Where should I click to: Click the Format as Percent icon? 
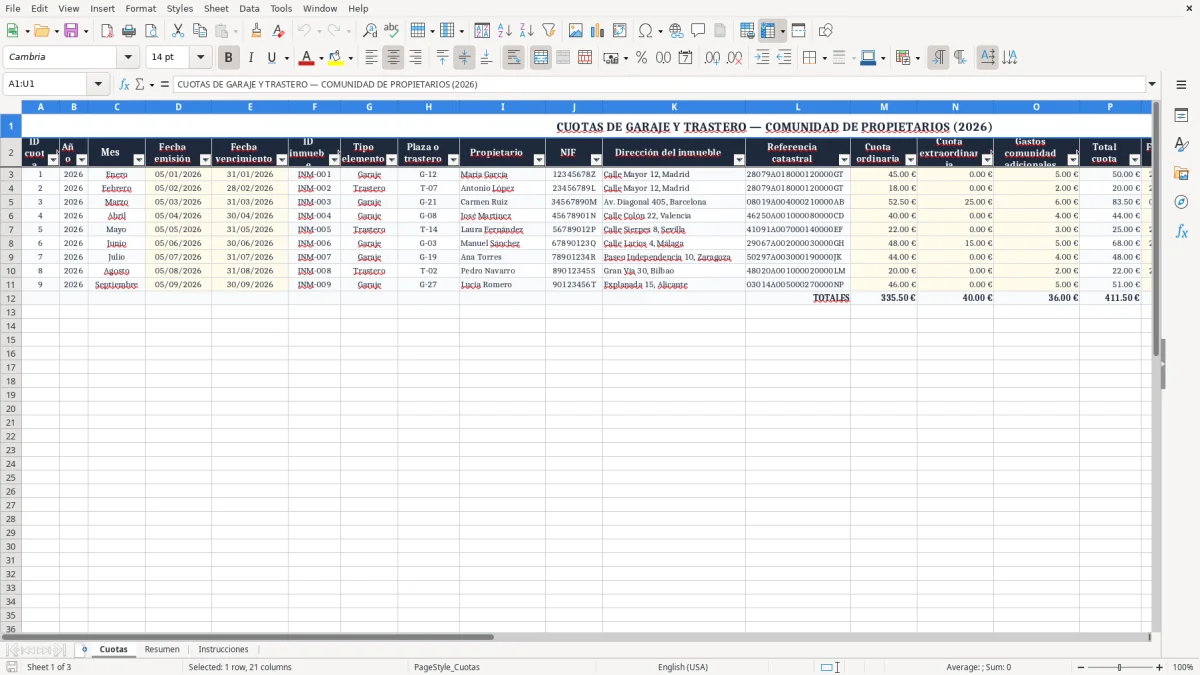pos(641,58)
